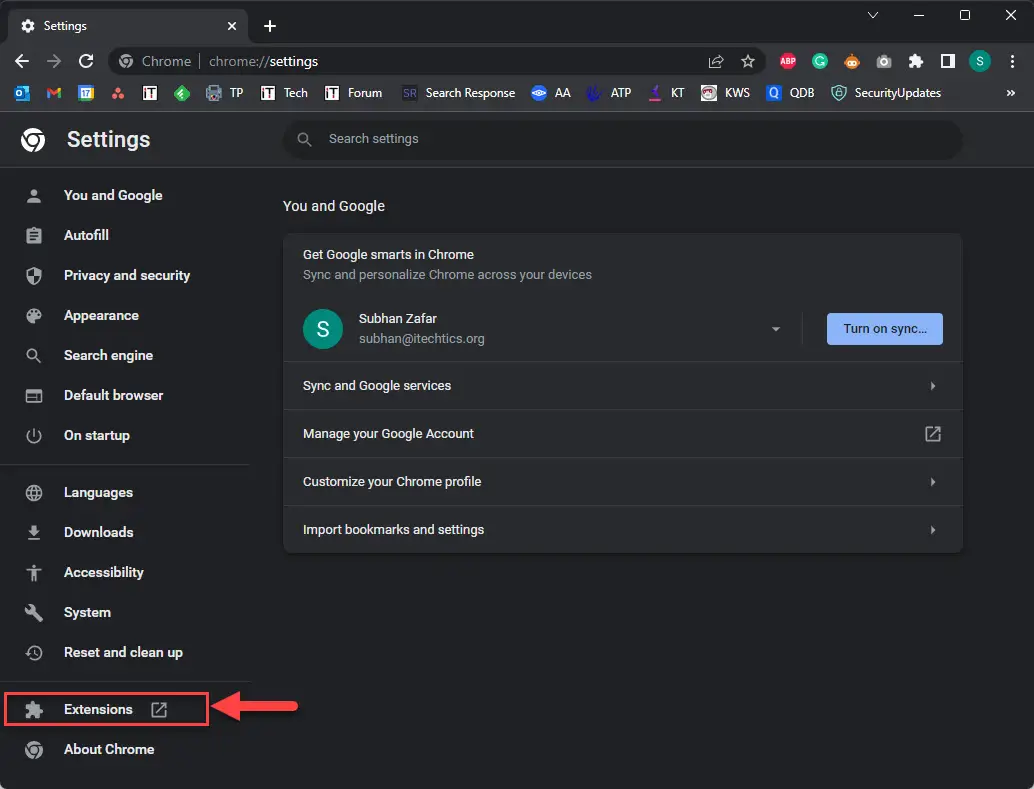The width and height of the screenshot is (1034, 789).
Task: Close the Settings tab
Action: [x=231, y=26]
